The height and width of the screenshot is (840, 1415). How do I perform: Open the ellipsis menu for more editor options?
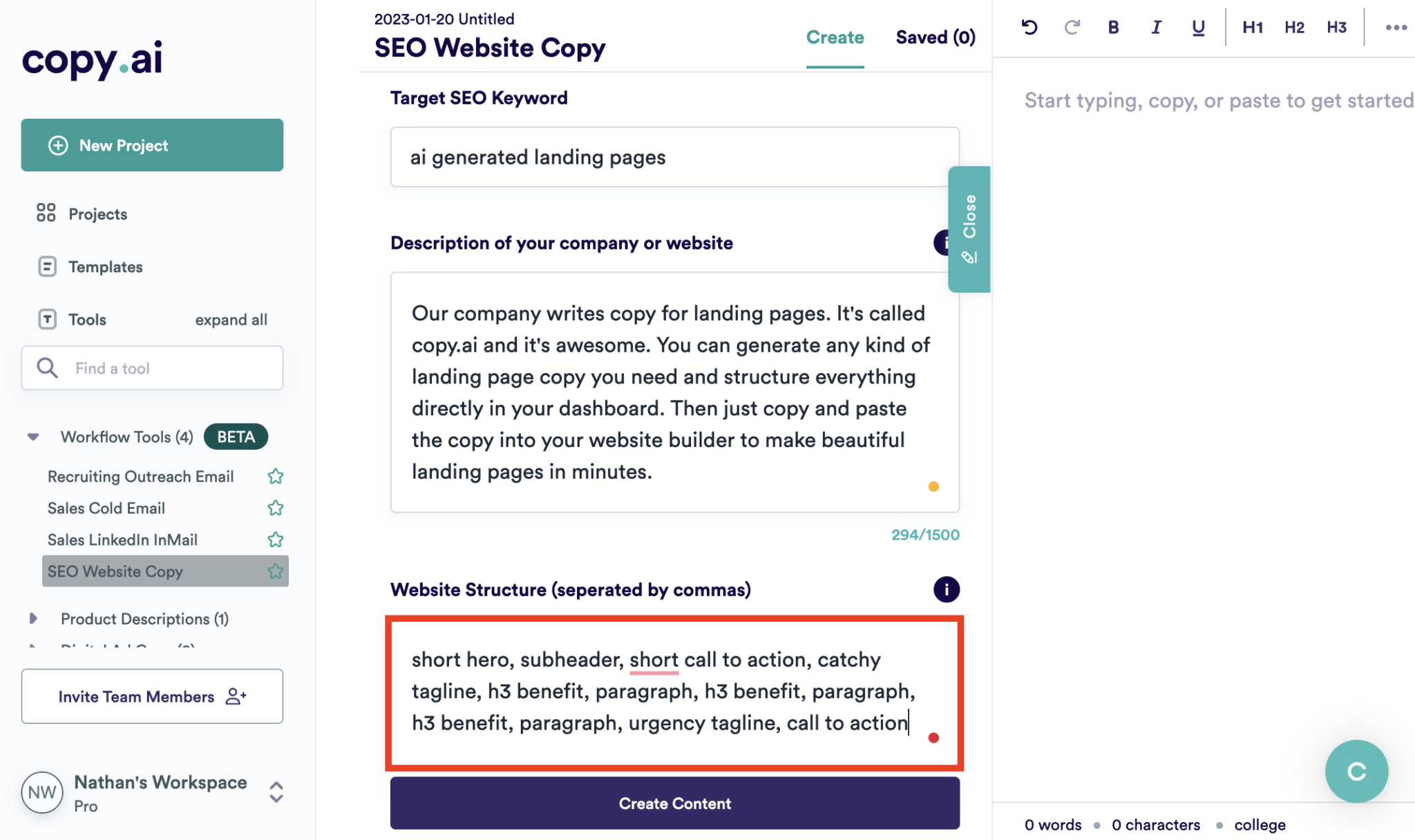point(1396,27)
